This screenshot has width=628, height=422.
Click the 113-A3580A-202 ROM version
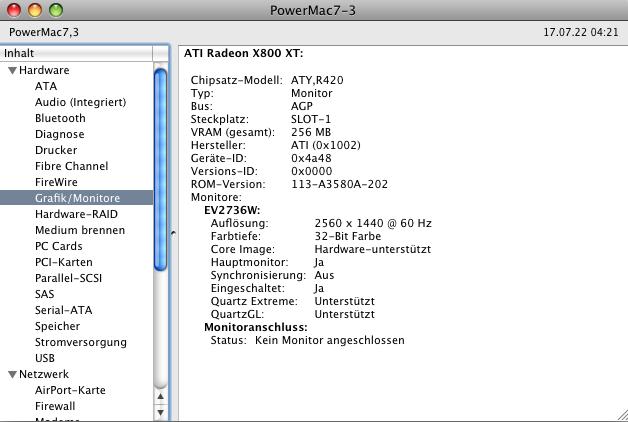(340, 184)
